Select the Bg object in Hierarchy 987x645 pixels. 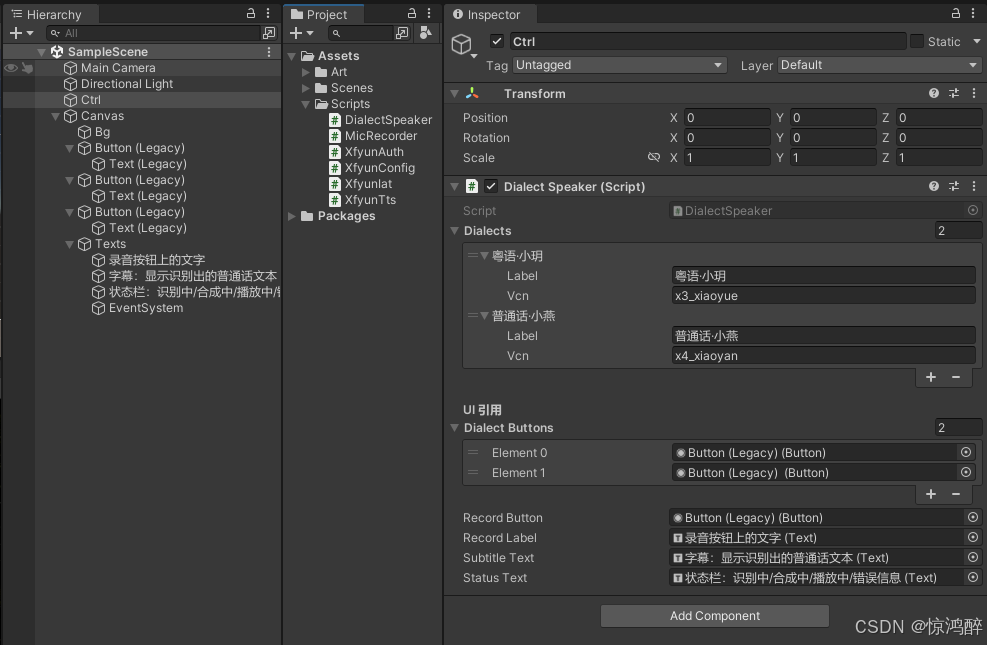click(94, 132)
